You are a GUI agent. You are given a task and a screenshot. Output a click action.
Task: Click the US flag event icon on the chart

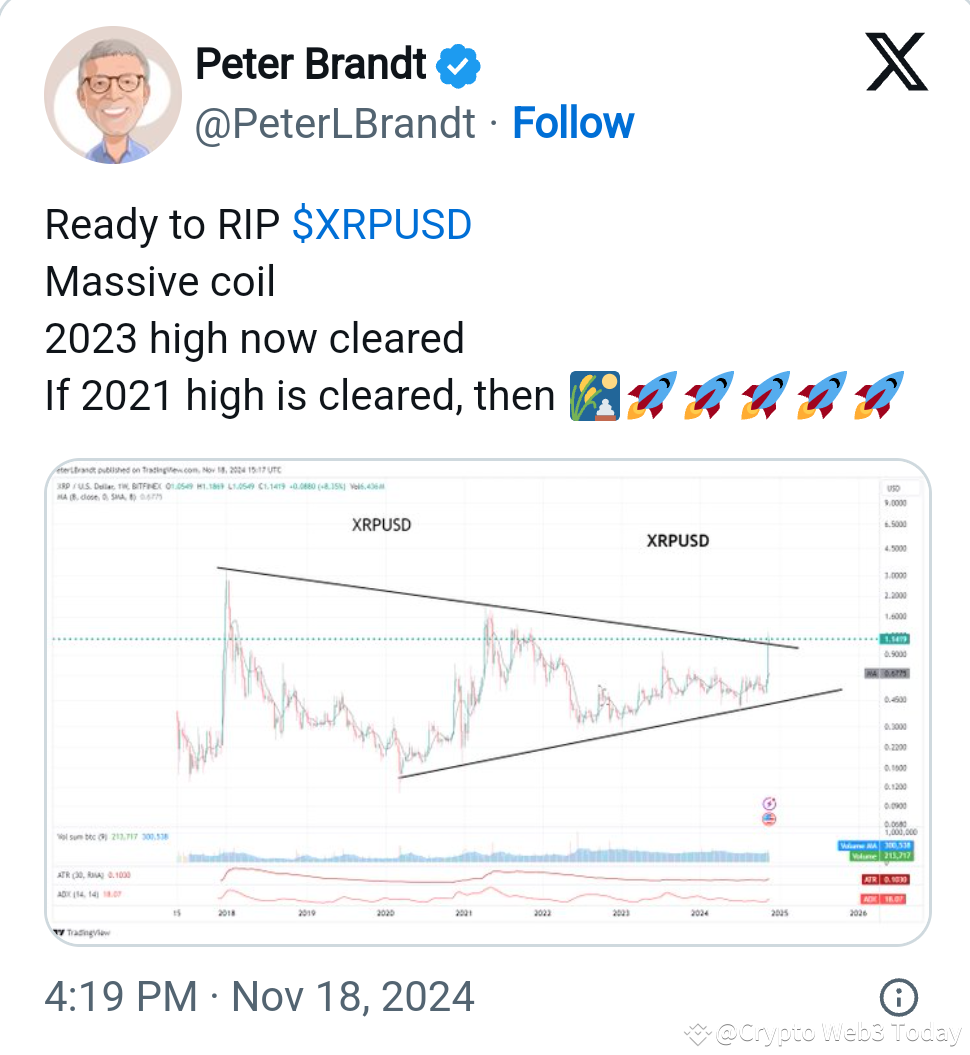coord(767,818)
